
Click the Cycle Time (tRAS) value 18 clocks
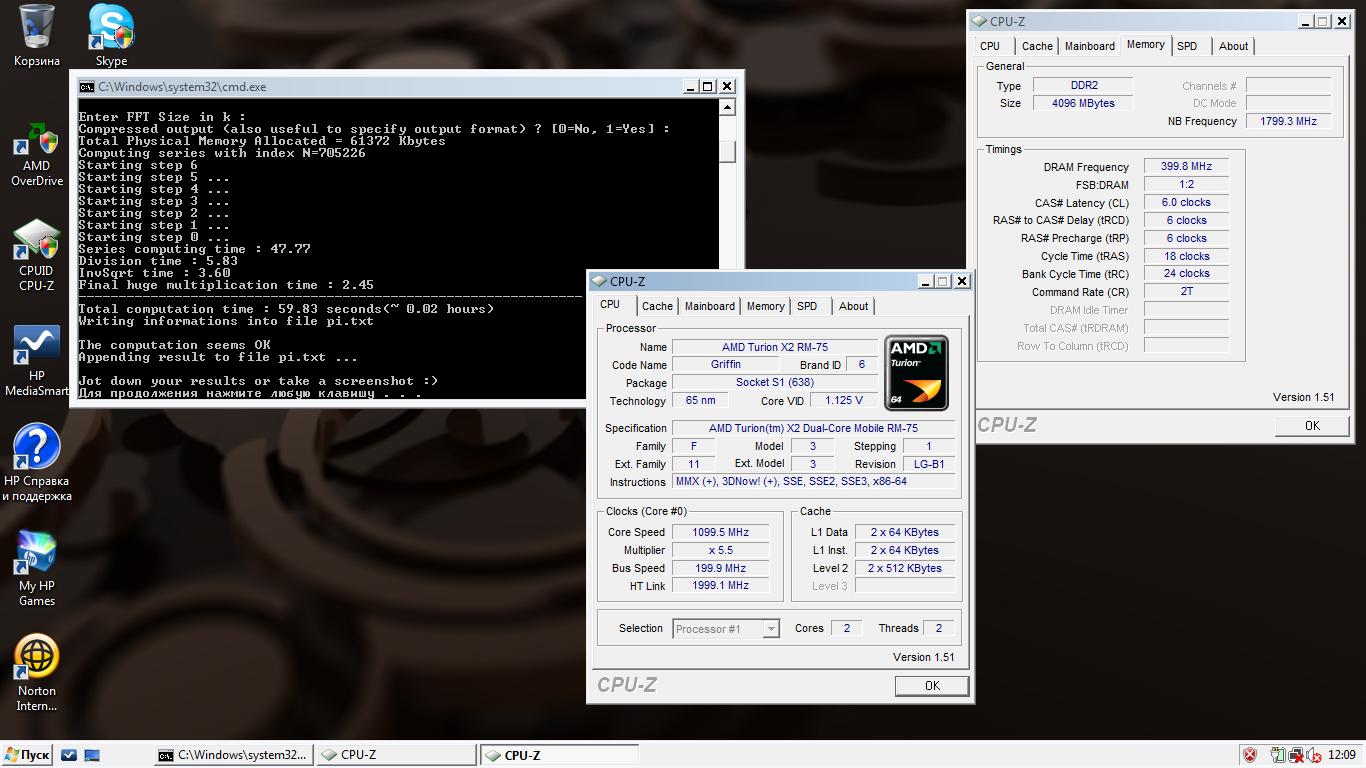point(1186,256)
